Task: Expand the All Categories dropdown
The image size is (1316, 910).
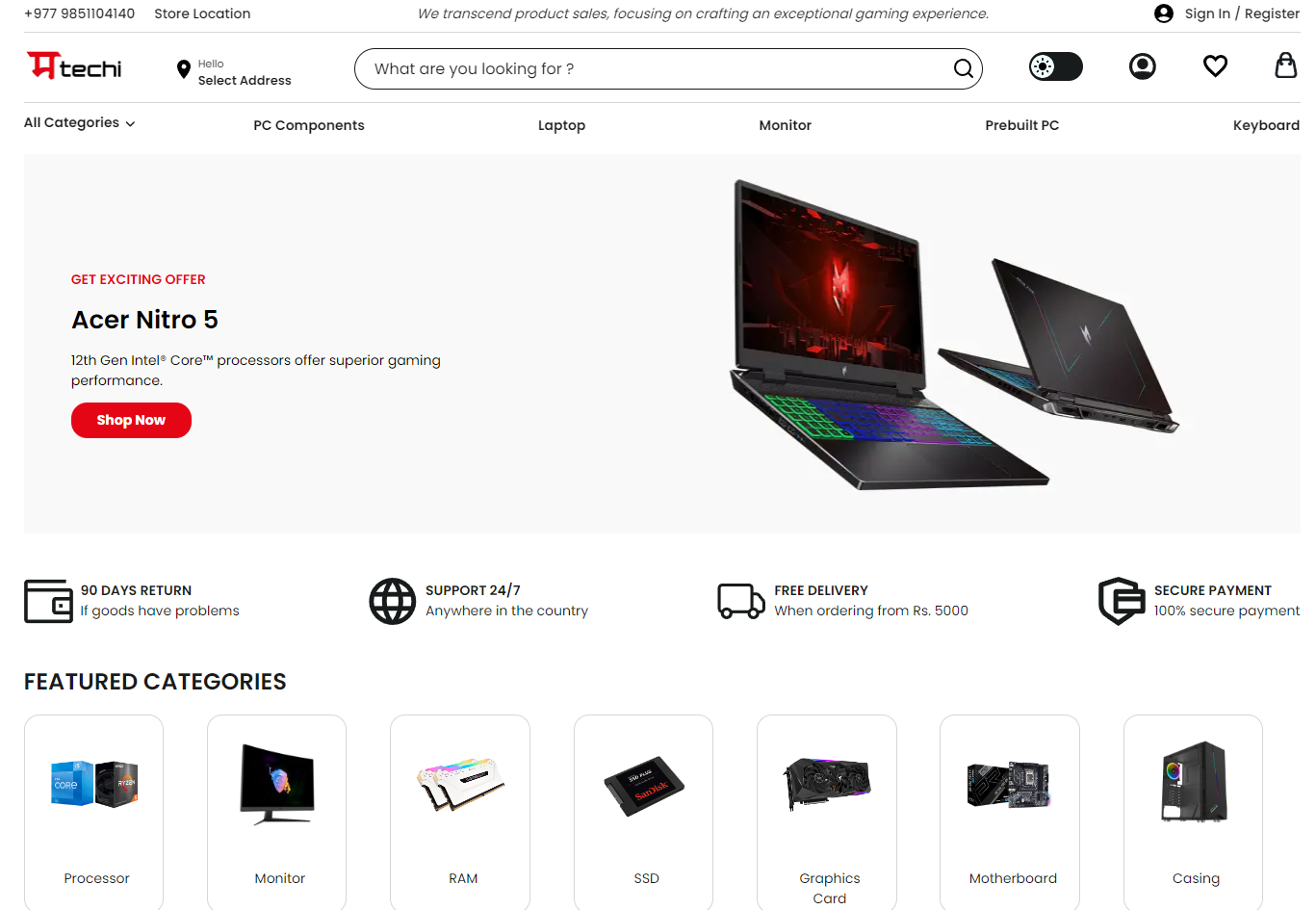Action: (80, 123)
